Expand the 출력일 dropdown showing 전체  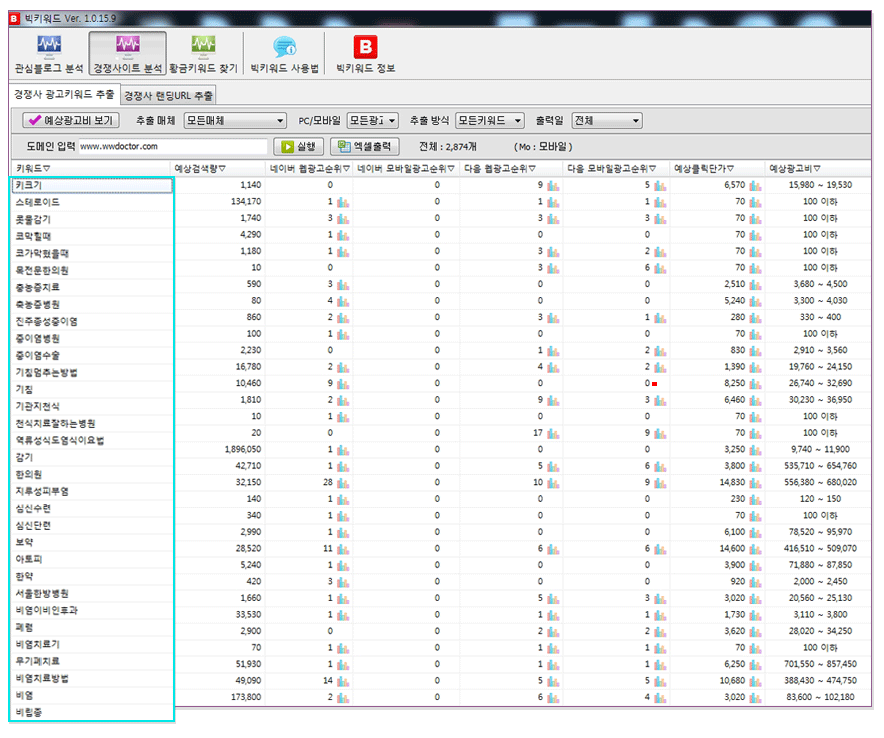pyautogui.click(x=607, y=121)
